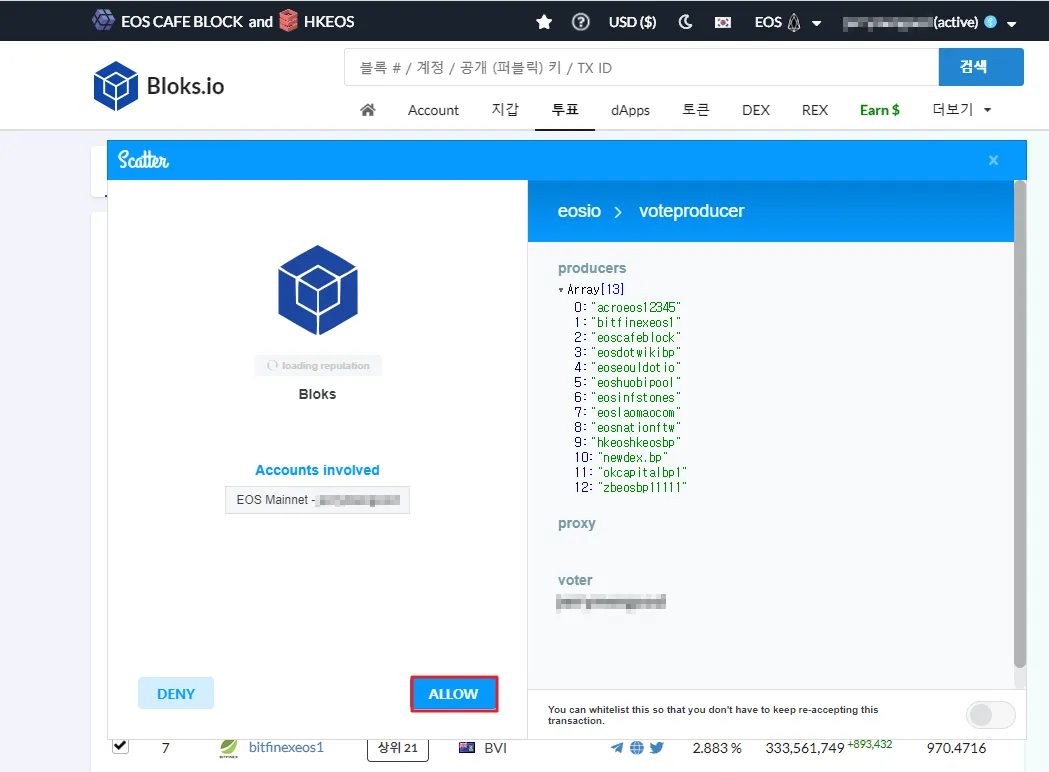The height and width of the screenshot is (772, 1049).
Task: Select producer entry "okcapitalbp1"
Action: pos(642,472)
